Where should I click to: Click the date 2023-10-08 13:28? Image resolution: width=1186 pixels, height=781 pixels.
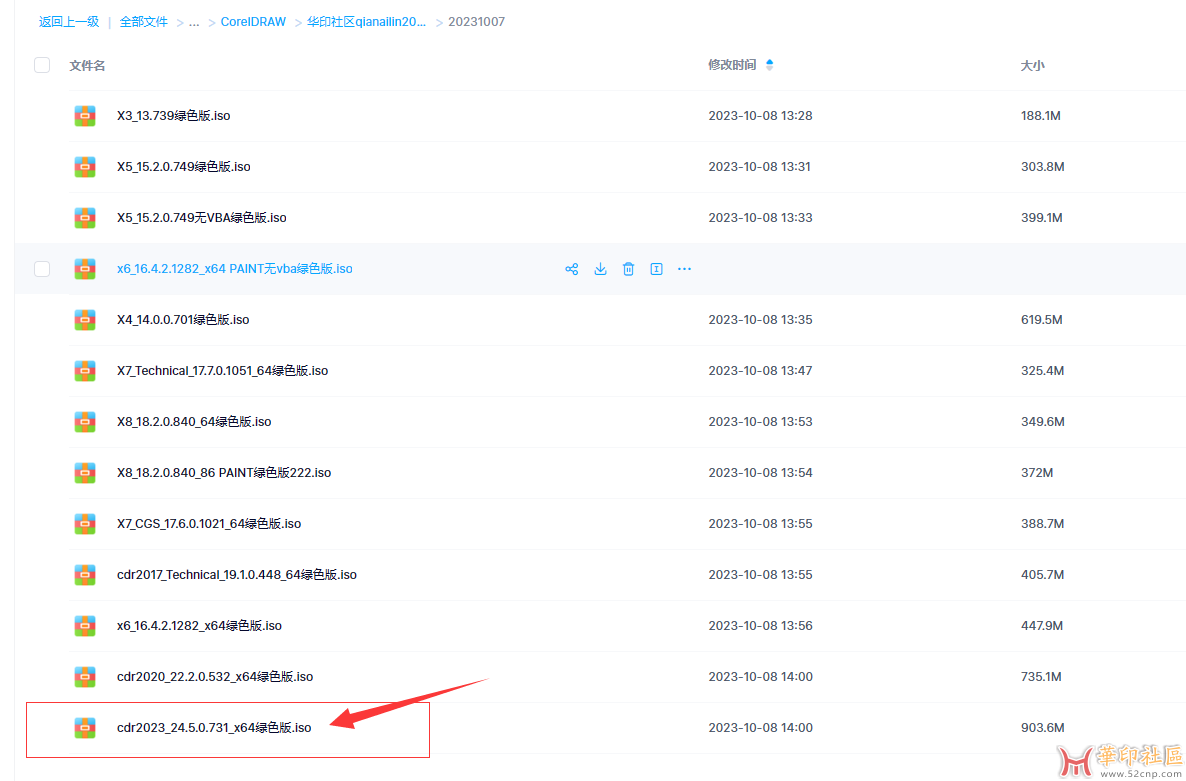tap(760, 116)
